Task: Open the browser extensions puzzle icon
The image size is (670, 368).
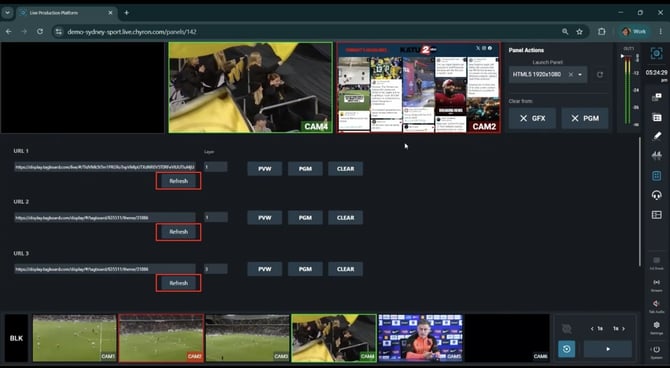Action: (602, 32)
